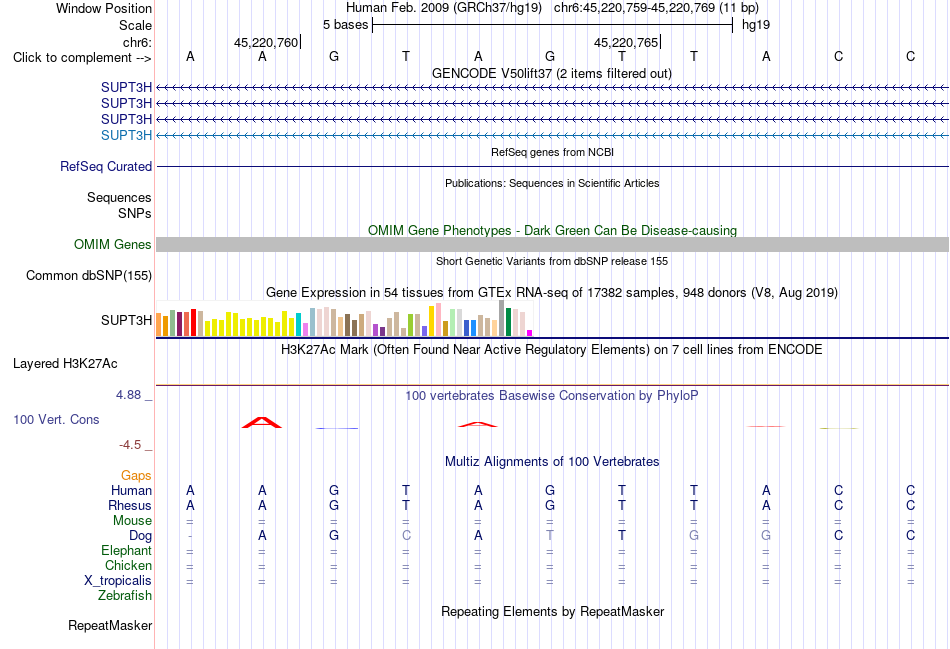Click the 'hg19' text by scale bar
The width and height of the screenshot is (950, 649).
756,25
